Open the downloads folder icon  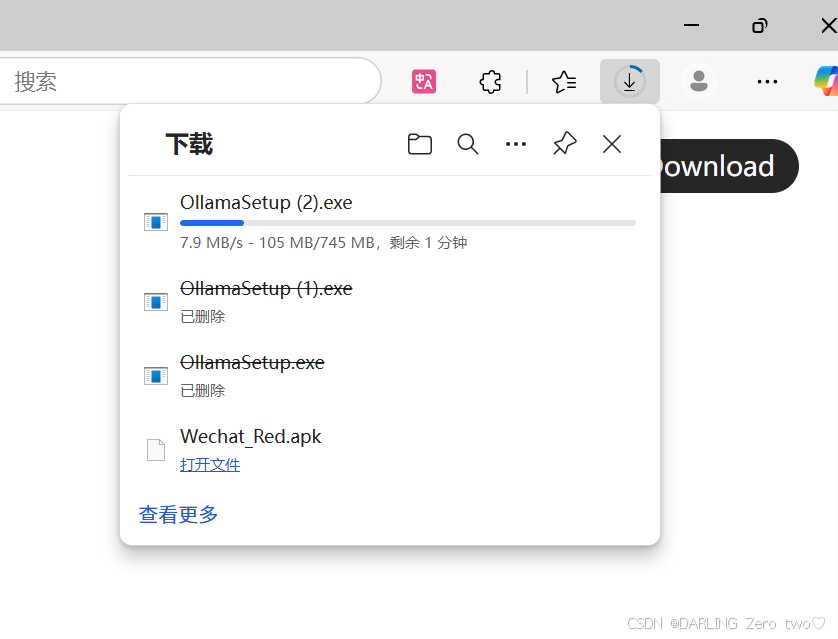click(420, 144)
